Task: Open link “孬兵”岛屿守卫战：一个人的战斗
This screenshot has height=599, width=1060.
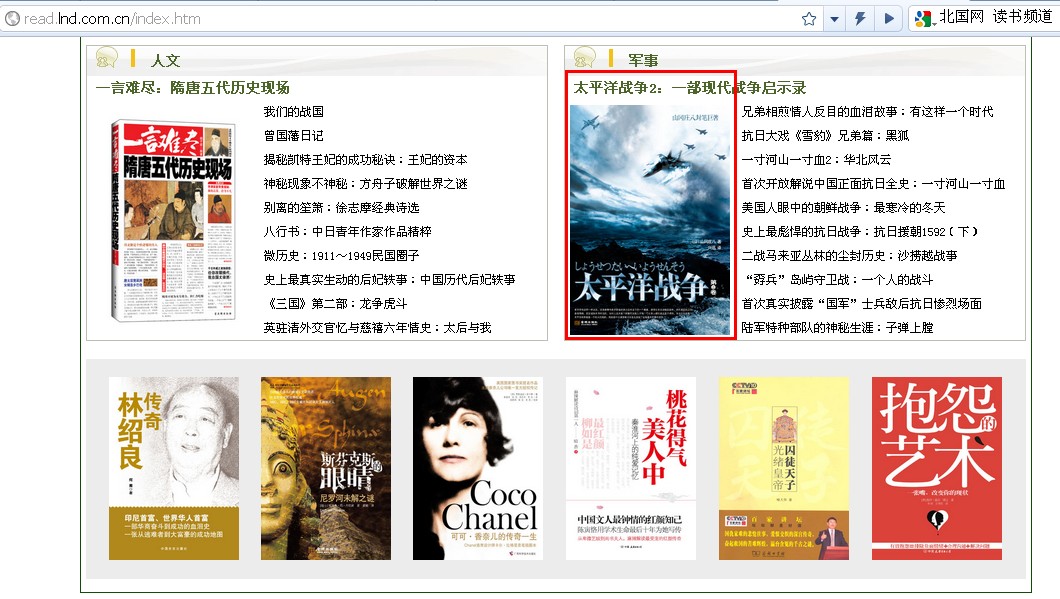Action: pyautogui.click(x=838, y=280)
